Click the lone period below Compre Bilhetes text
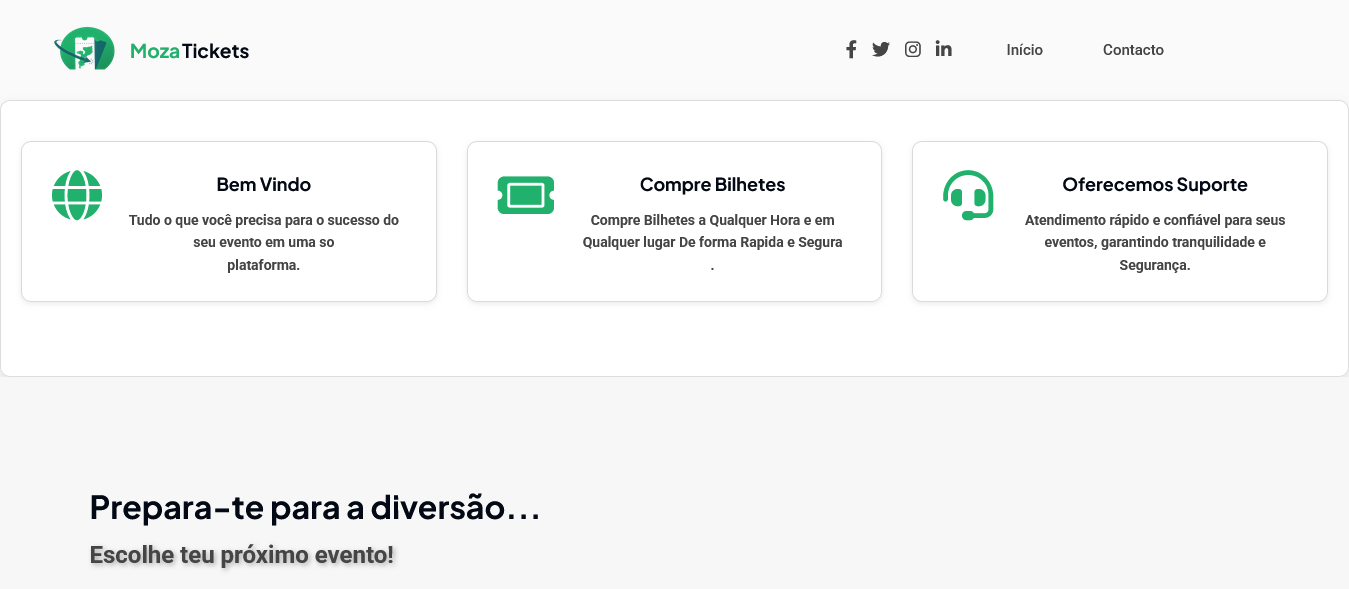Screen dimensions: 1349x589 point(712,267)
